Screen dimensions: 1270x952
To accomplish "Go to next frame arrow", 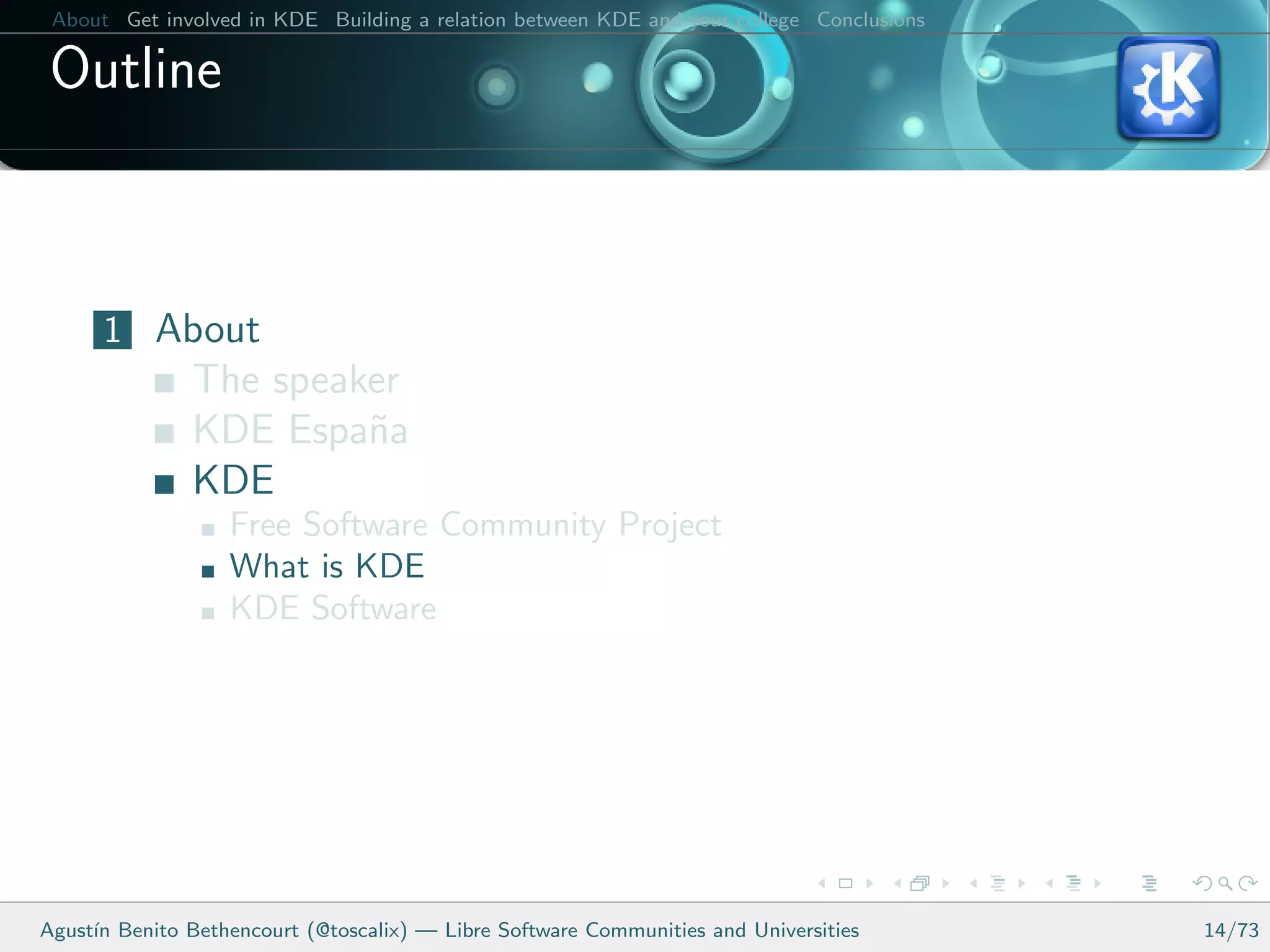I will pos(946,883).
